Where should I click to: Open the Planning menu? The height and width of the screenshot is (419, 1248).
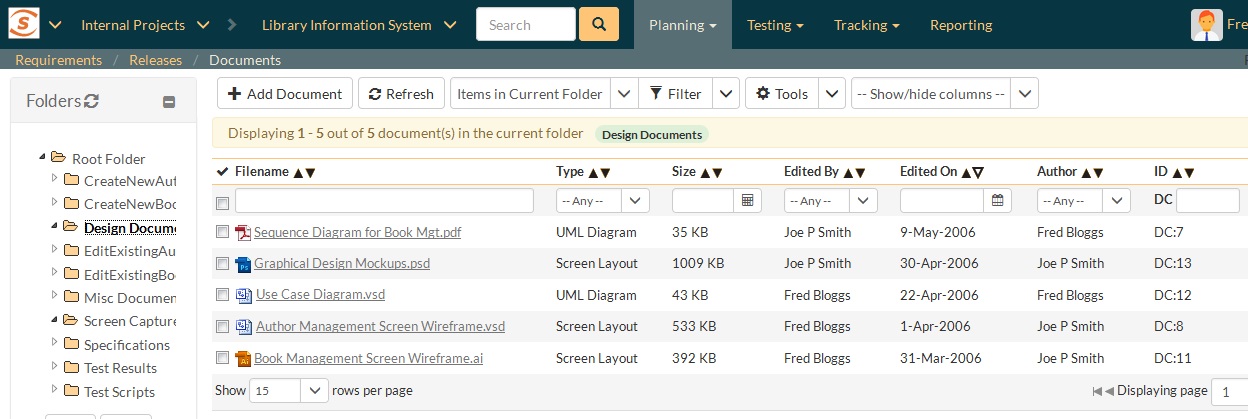click(x=682, y=25)
